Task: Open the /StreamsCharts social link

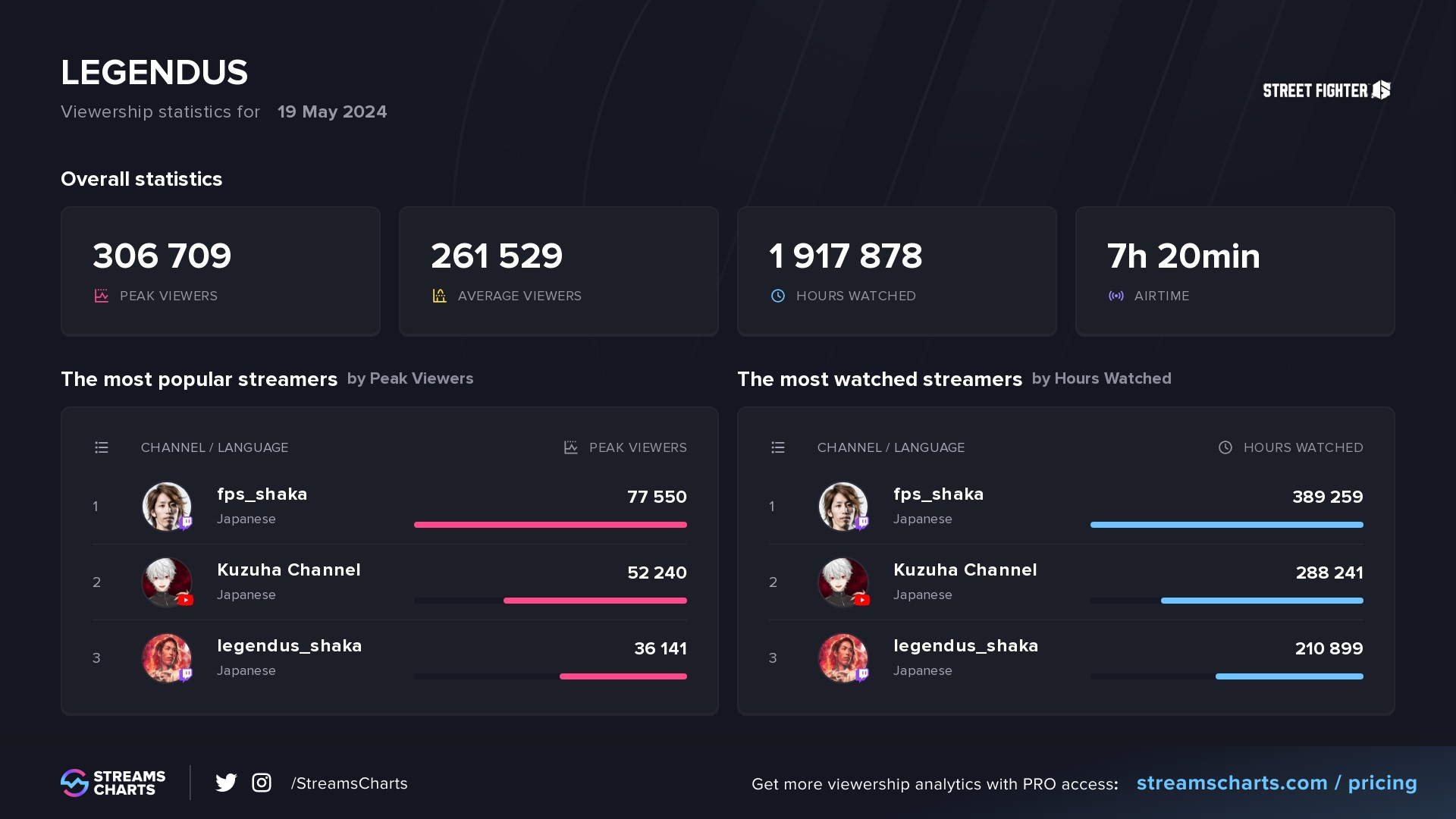Action: tap(349, 783)
